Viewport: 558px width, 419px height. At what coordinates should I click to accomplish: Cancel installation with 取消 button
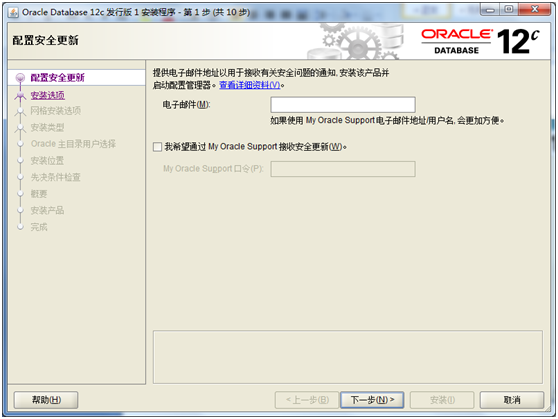pos(512,400)
